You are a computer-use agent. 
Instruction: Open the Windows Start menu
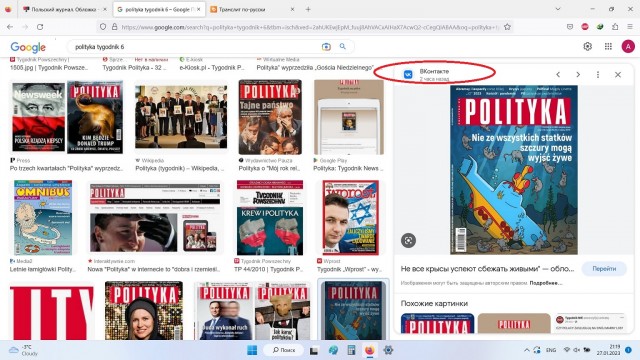[252, 350]
